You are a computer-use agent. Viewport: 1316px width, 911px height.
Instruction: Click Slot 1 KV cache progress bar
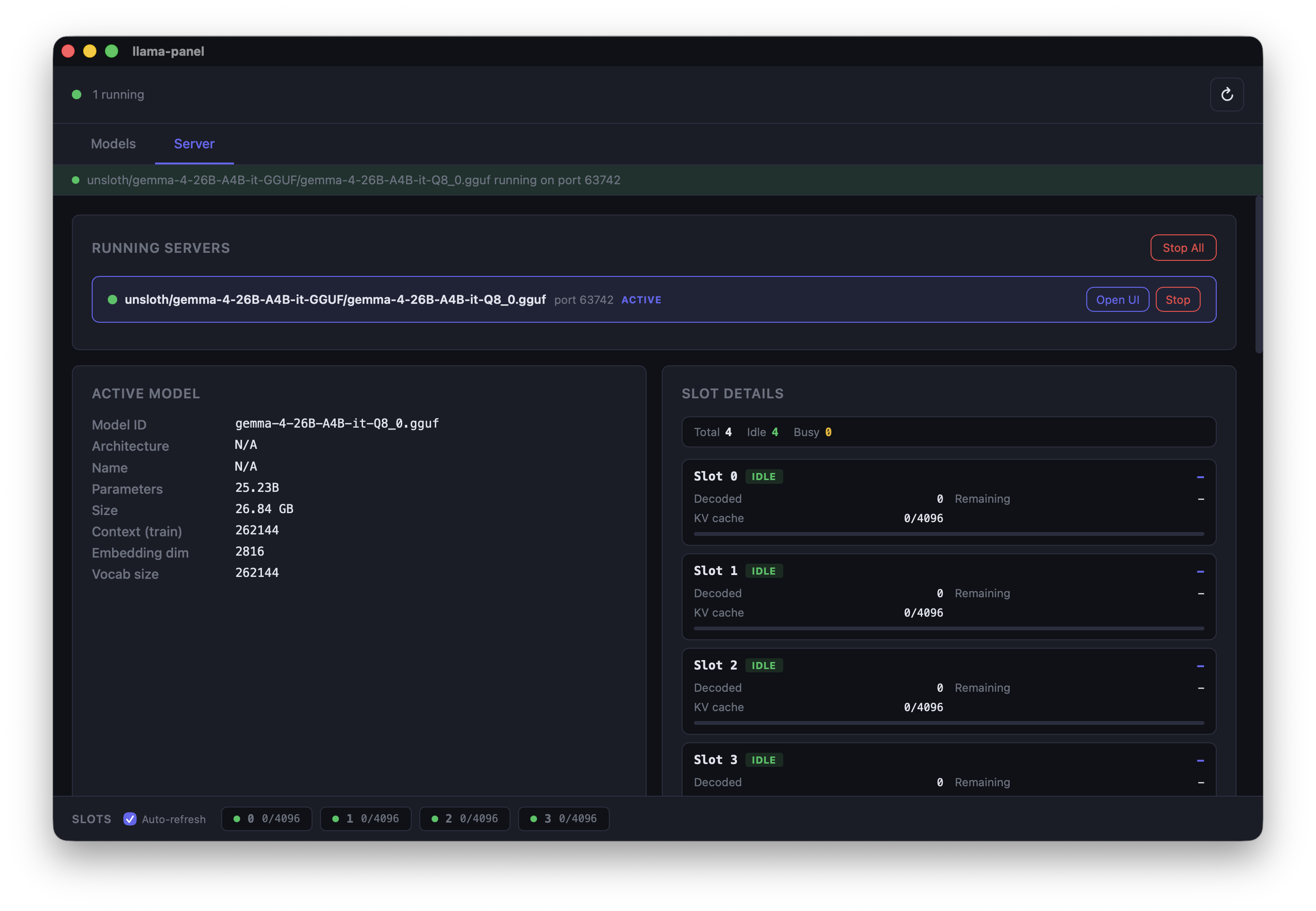[948, 628]
